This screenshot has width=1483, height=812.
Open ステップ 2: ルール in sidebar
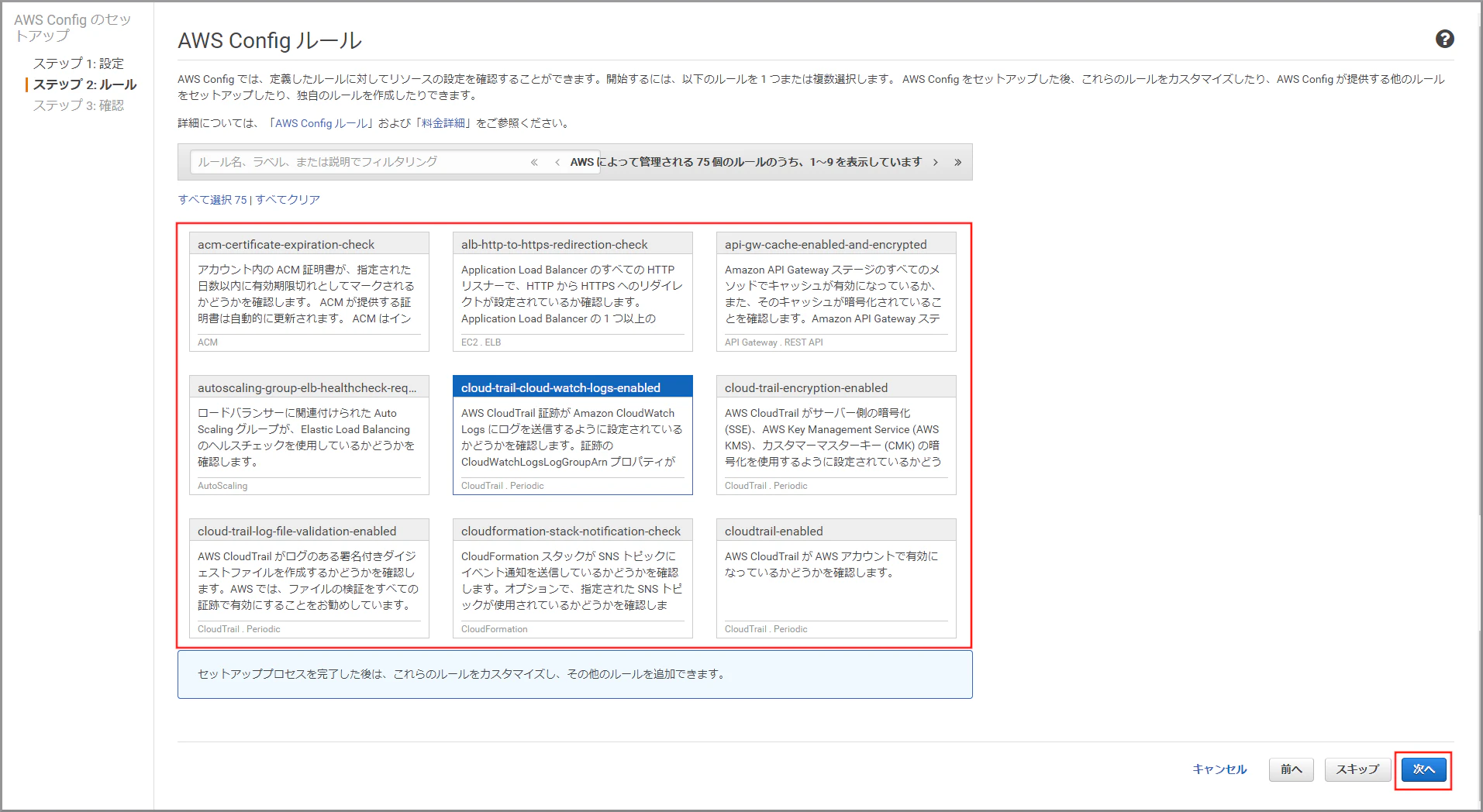pyautogui.click(x=84, y=84)
